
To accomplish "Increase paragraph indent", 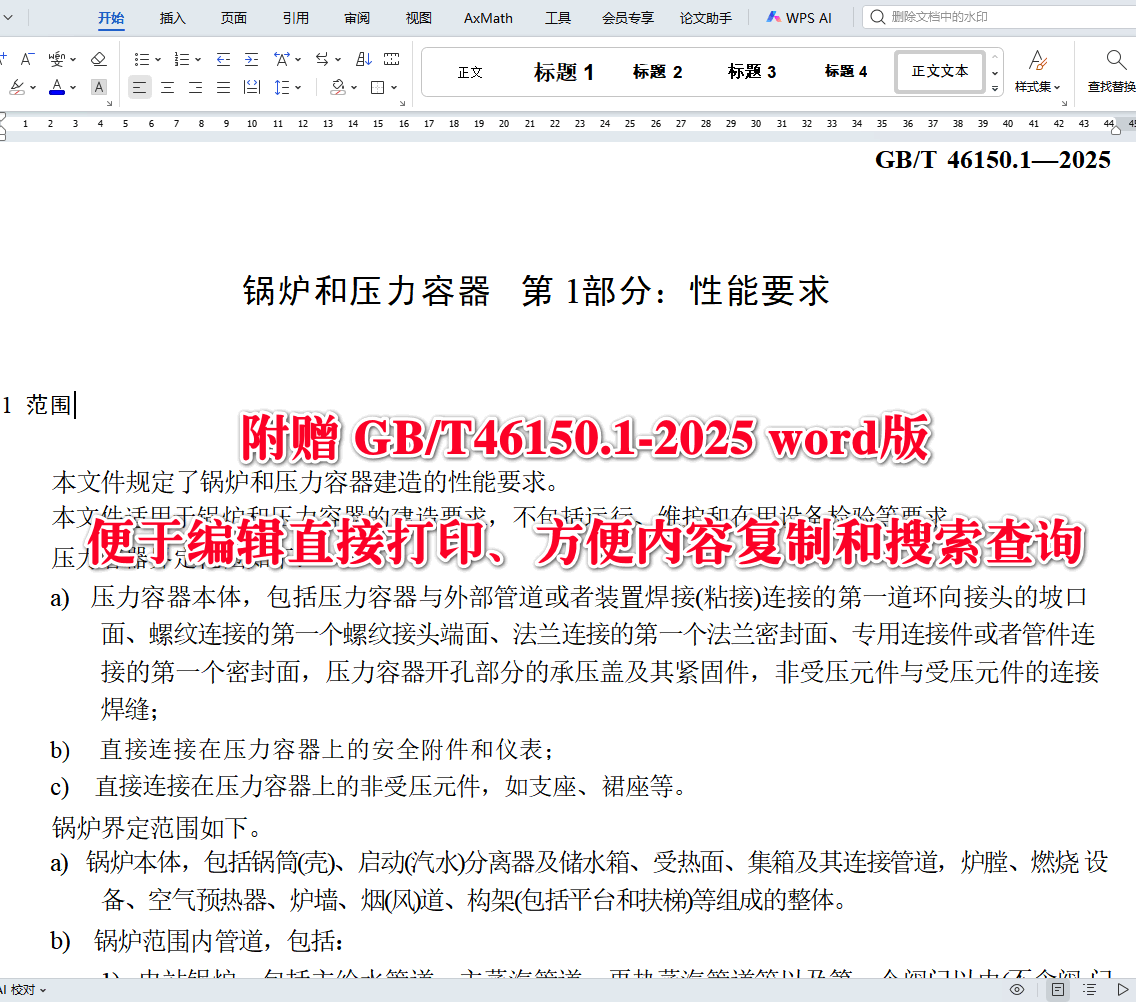I will [251, 59].
